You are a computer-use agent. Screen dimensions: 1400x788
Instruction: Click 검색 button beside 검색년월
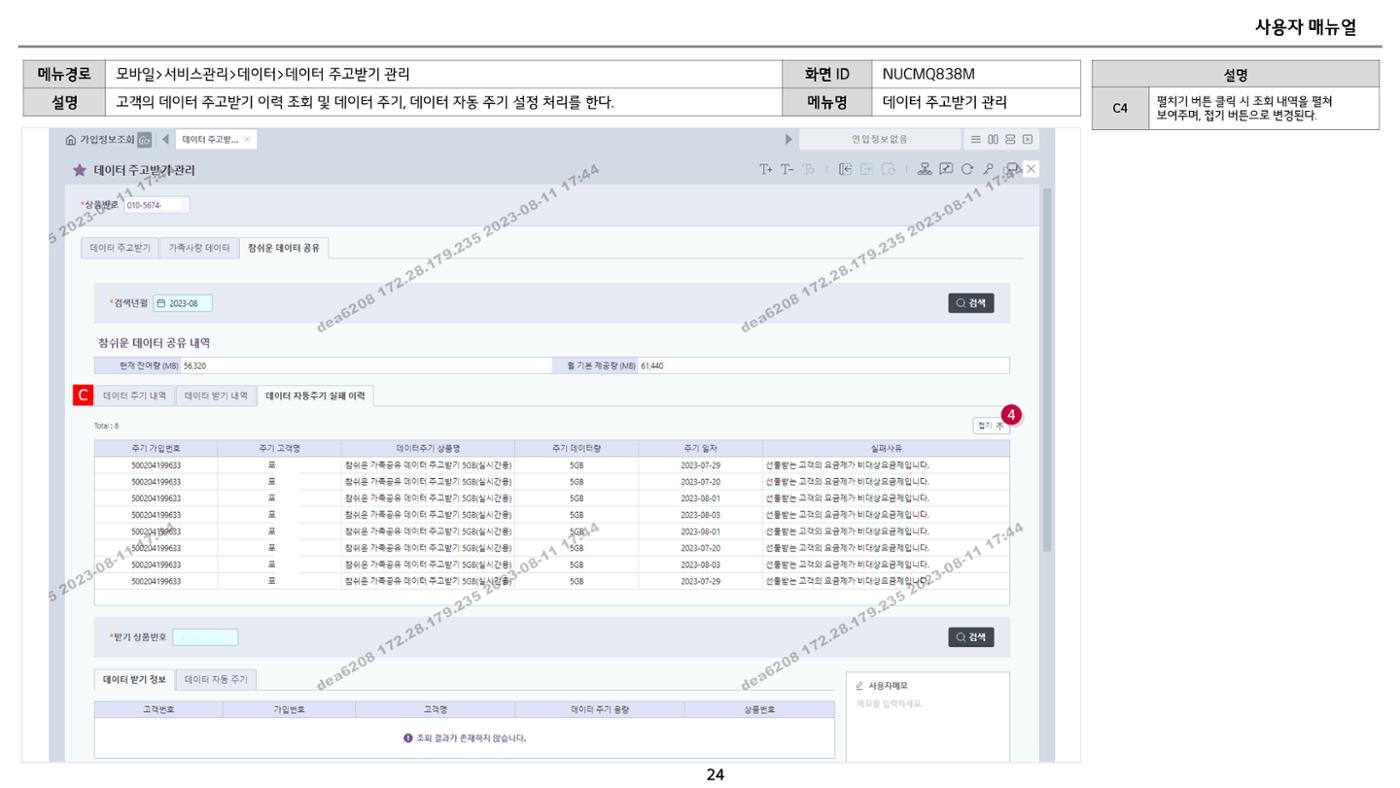971,303
